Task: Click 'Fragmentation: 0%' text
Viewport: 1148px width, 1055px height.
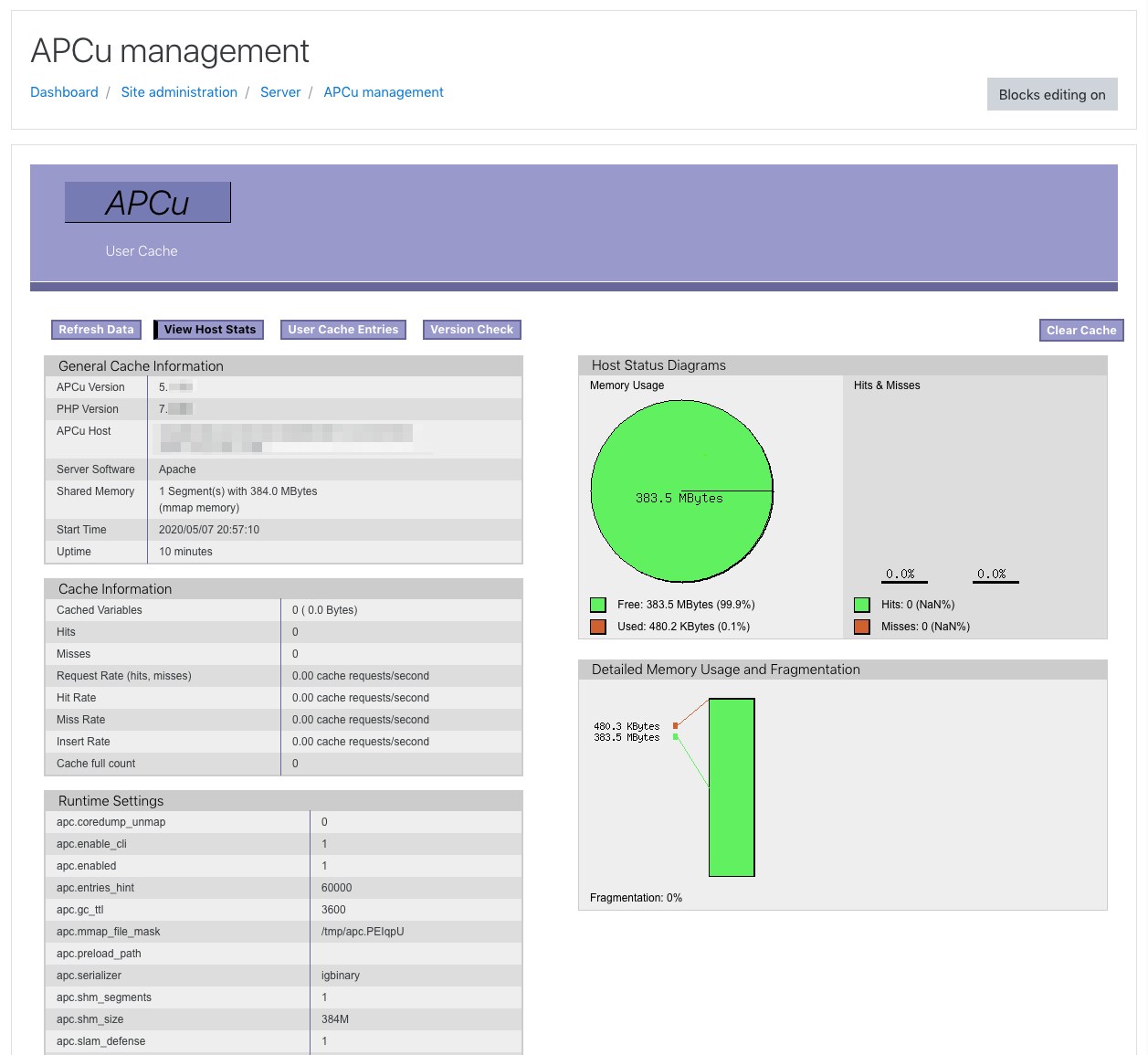Action: click(x=636, y=898)
